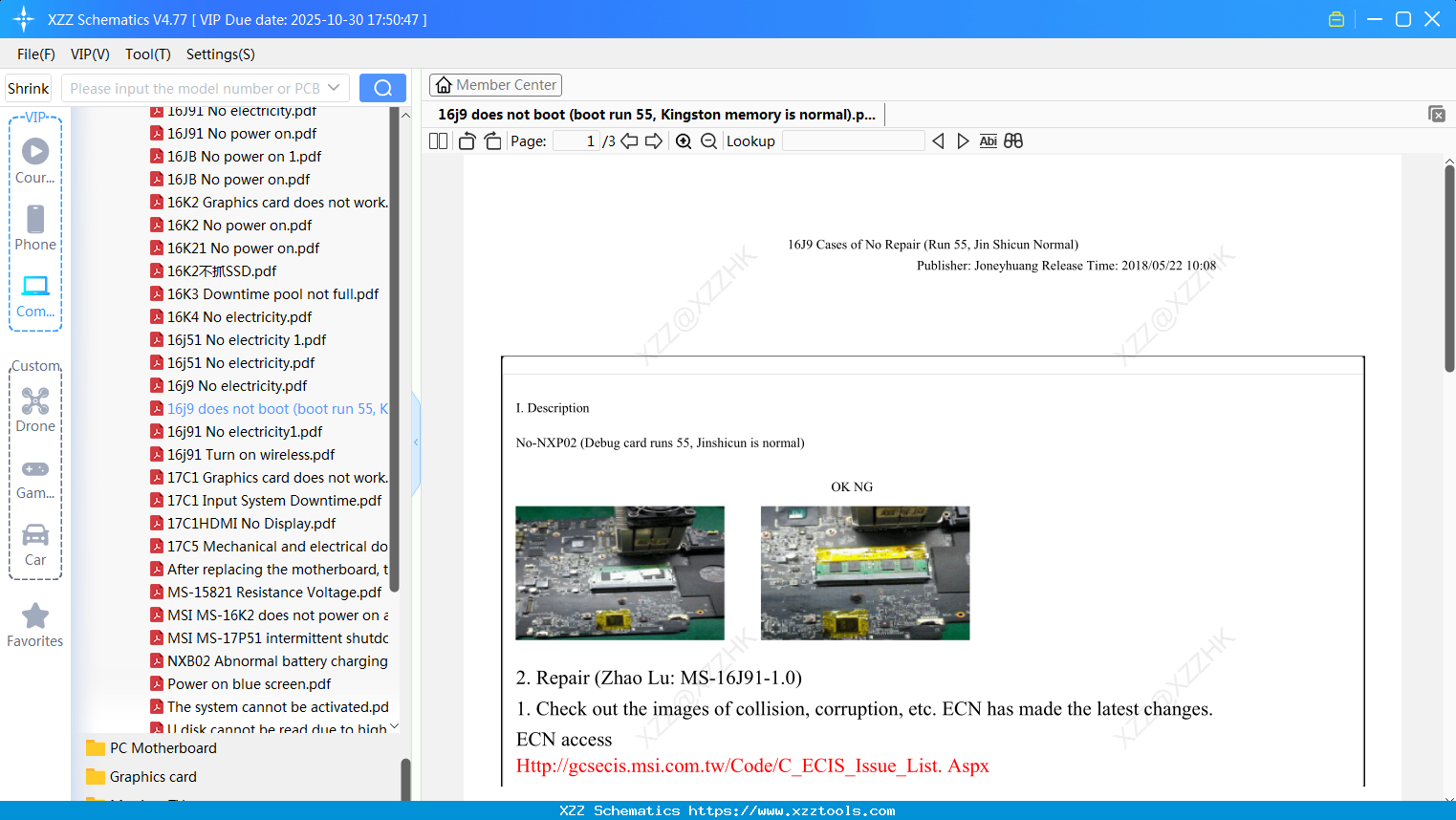The width and height of the screenshot is (1456, 820).
Task: Open Favorites in the sidebar
Action: click(x=35, y=625)
